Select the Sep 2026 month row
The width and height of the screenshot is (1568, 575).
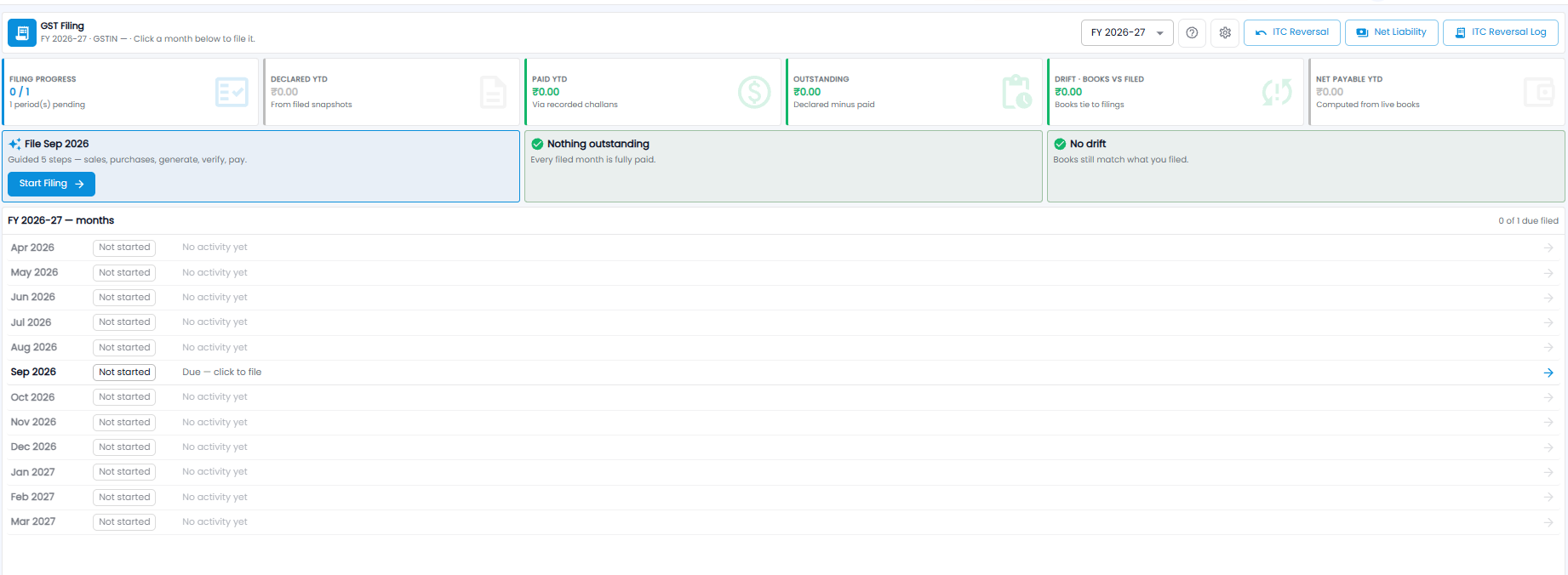click(783, 373)
